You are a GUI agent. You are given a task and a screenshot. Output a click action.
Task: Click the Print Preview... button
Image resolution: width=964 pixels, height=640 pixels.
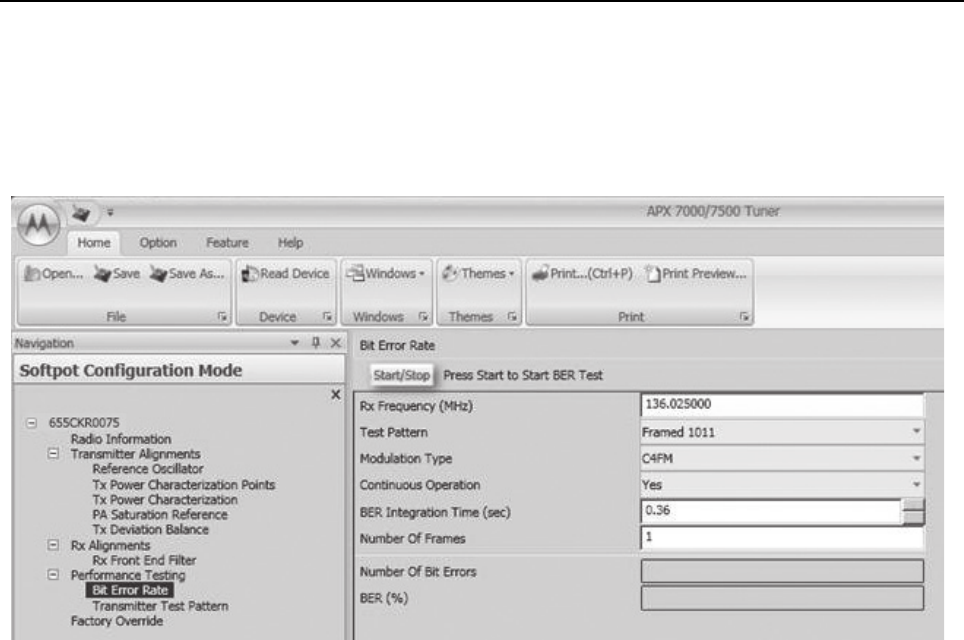[x=695, y=274]
